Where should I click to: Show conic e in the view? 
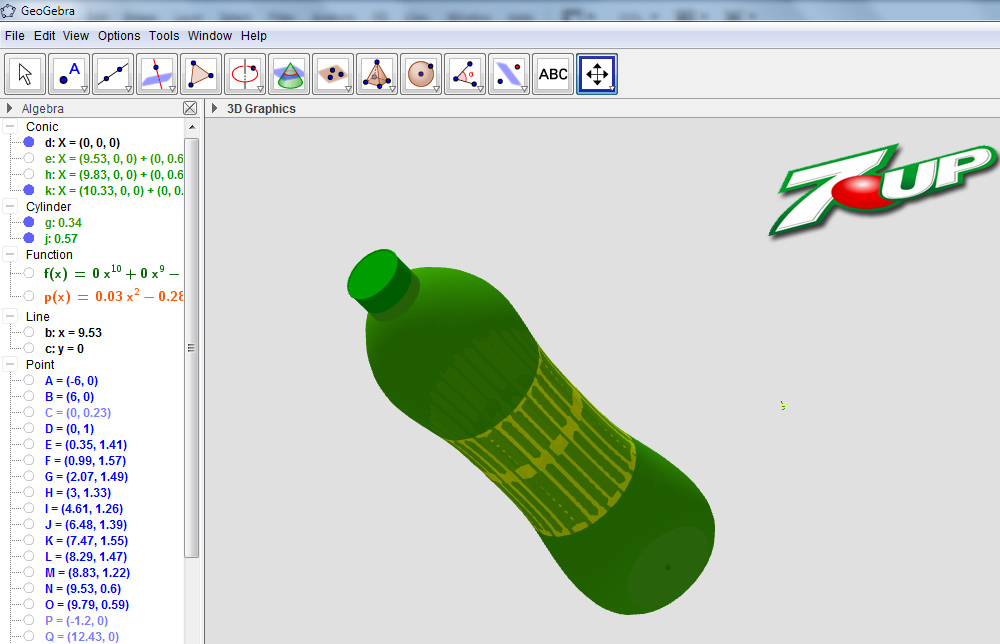point(29,158)
